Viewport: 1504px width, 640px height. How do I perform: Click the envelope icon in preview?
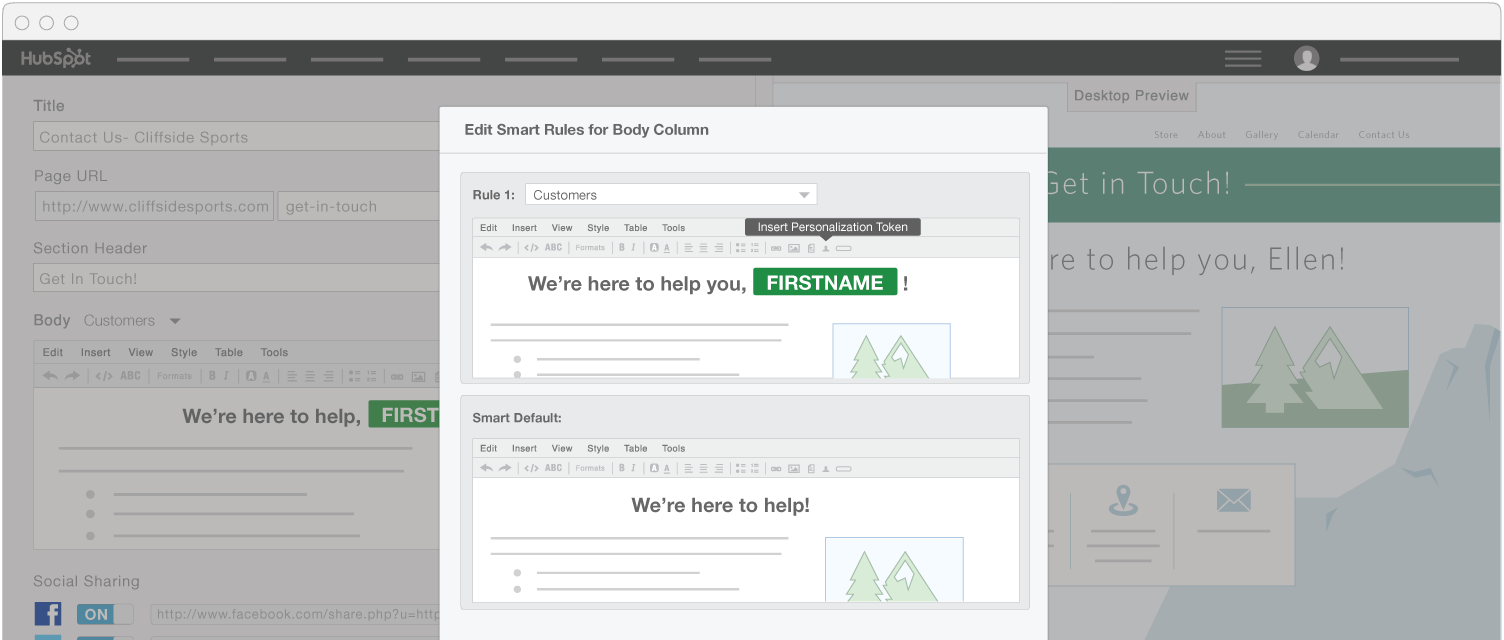[x=1234, y=499]
